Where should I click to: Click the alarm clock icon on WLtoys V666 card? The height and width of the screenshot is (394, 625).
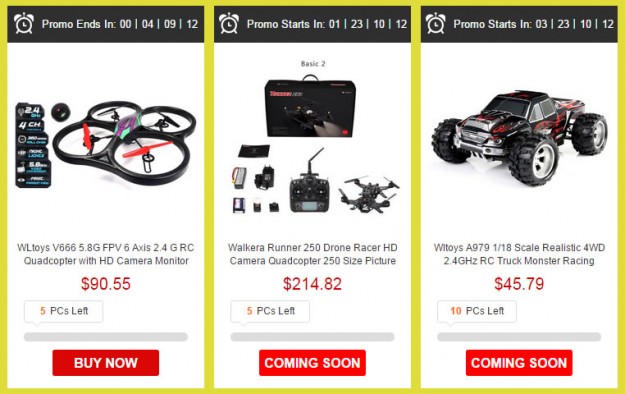(x=24, y=24)
